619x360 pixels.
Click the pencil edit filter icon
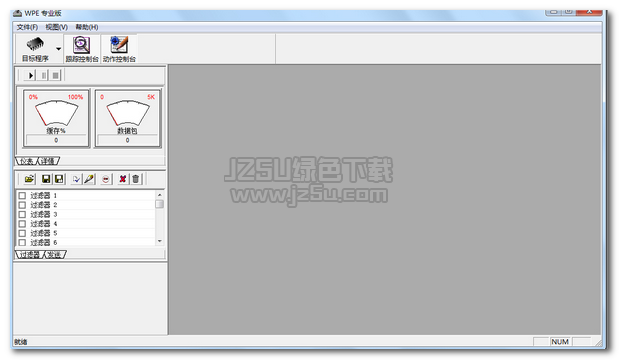tap(89, 179)
